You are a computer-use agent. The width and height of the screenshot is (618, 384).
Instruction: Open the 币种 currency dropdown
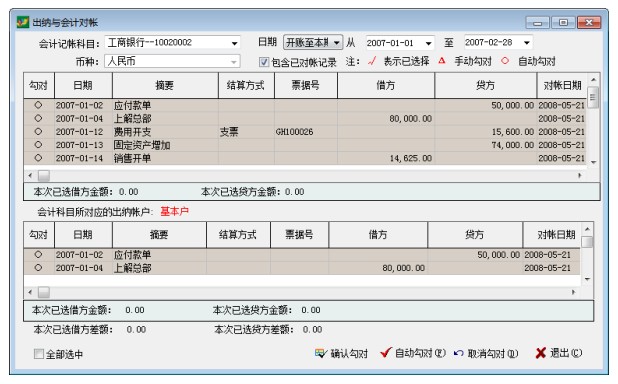tap(234, 62)
